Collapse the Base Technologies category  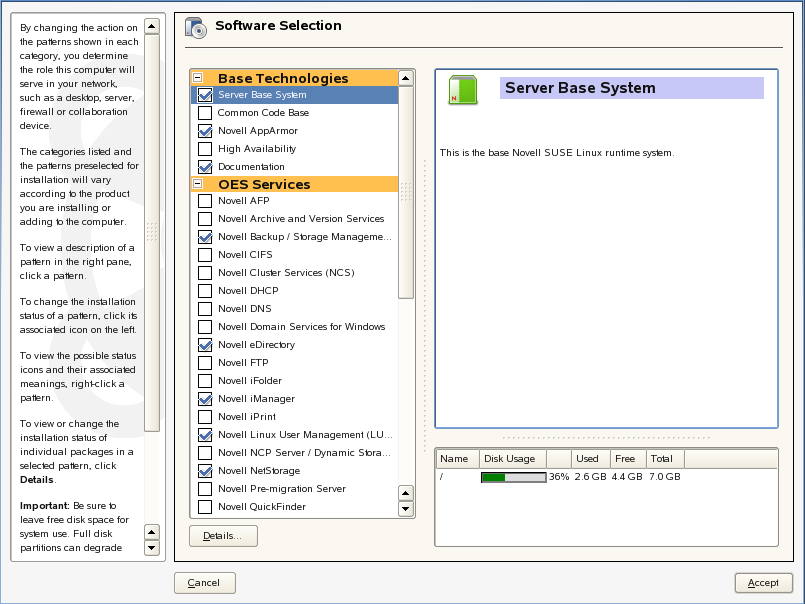coord(198,78)
